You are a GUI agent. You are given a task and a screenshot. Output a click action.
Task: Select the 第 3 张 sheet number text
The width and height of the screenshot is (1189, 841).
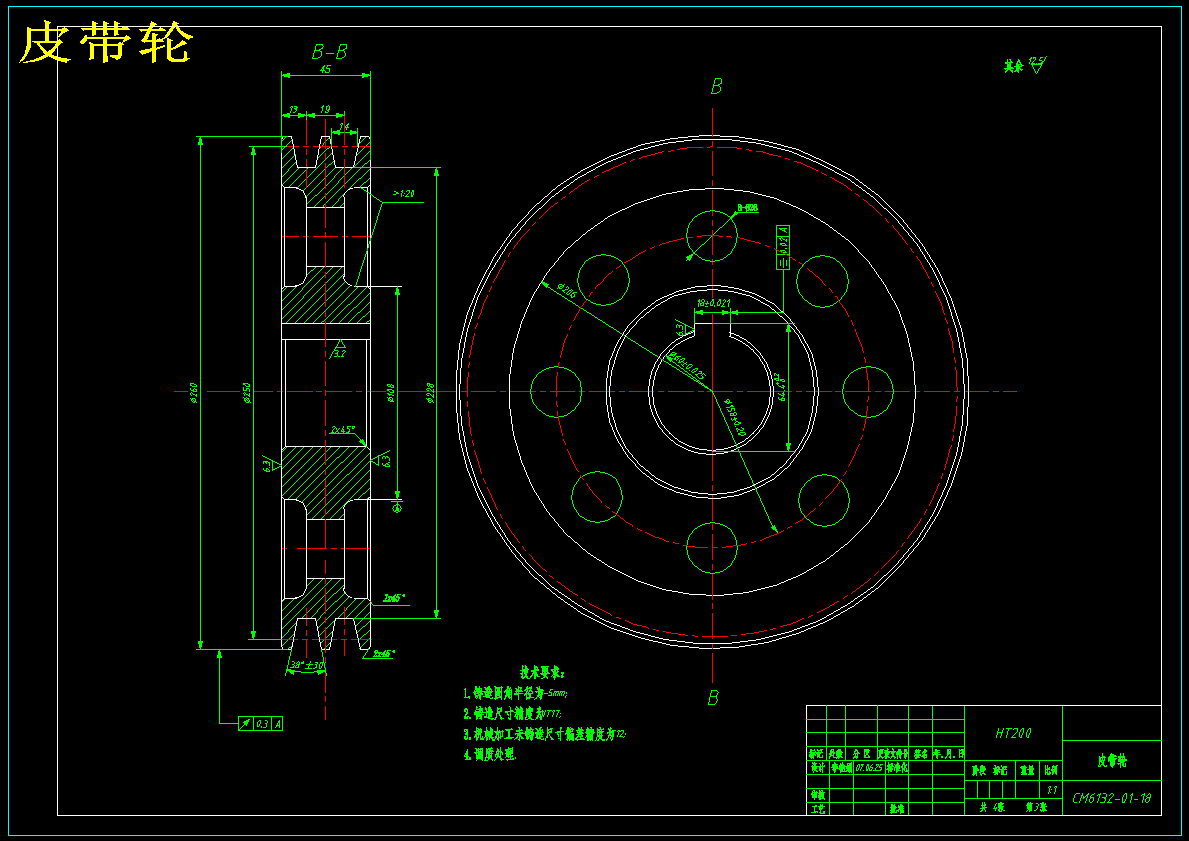point(1037,808)
